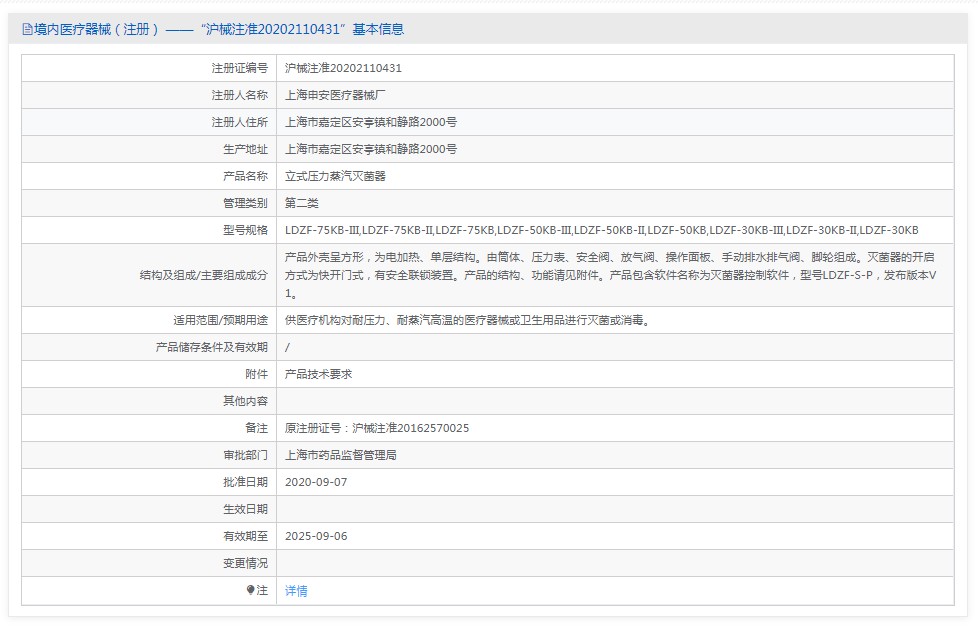Viewport: 978px width, 626px height.
Task: Click the model list starting LDZF-75KB-III
Action: 601,230
